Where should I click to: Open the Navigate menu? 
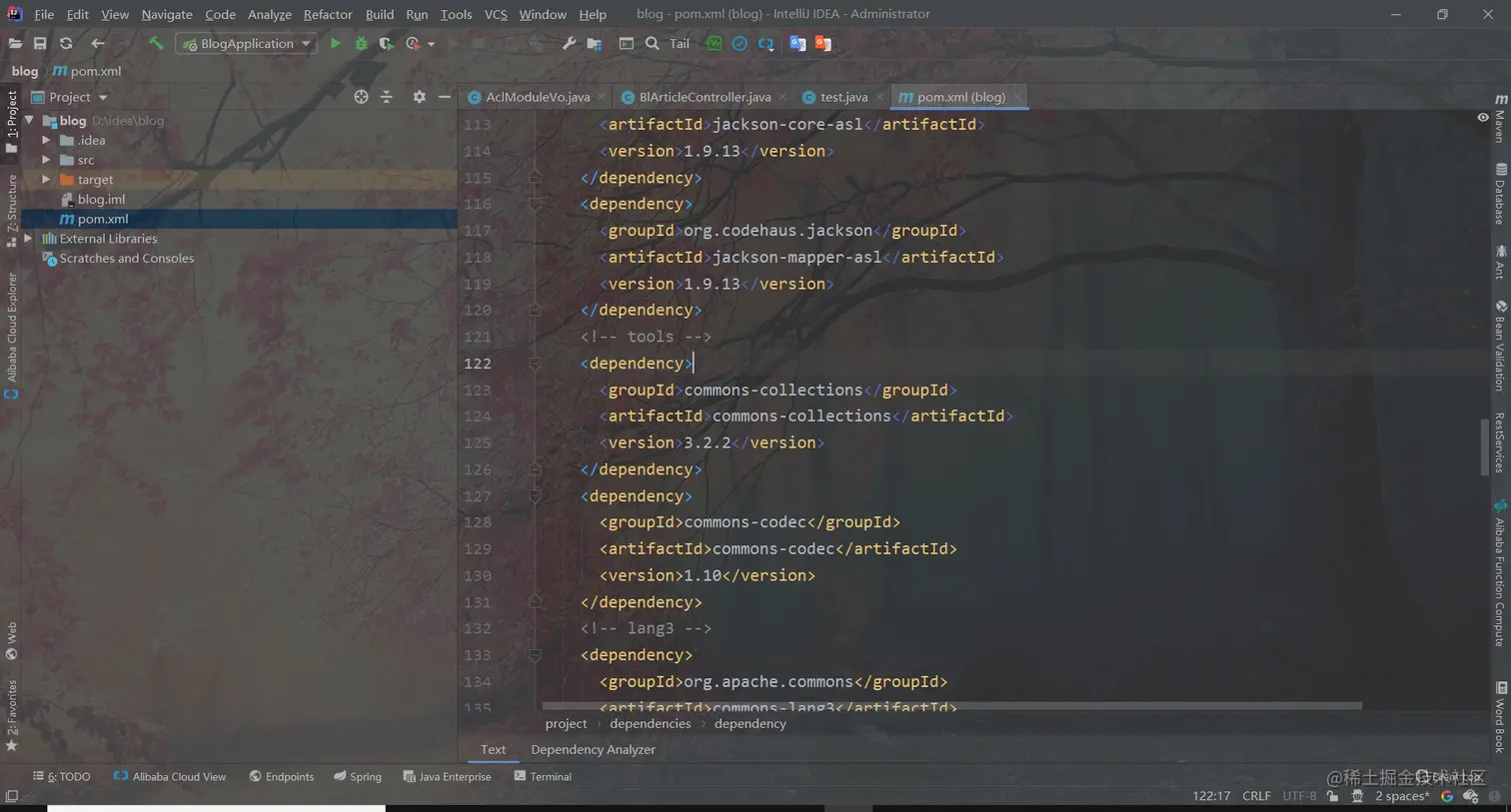click(167, 14)
